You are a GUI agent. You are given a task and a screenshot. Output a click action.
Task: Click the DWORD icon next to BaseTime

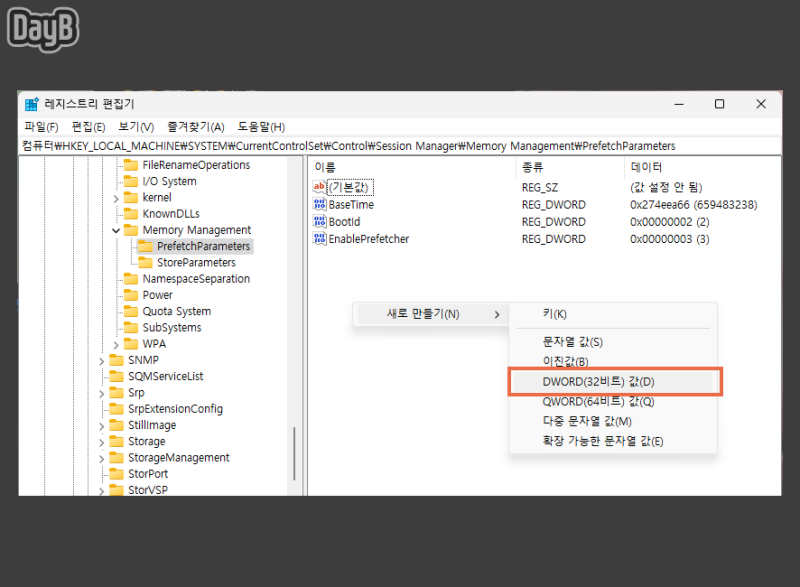320,204
